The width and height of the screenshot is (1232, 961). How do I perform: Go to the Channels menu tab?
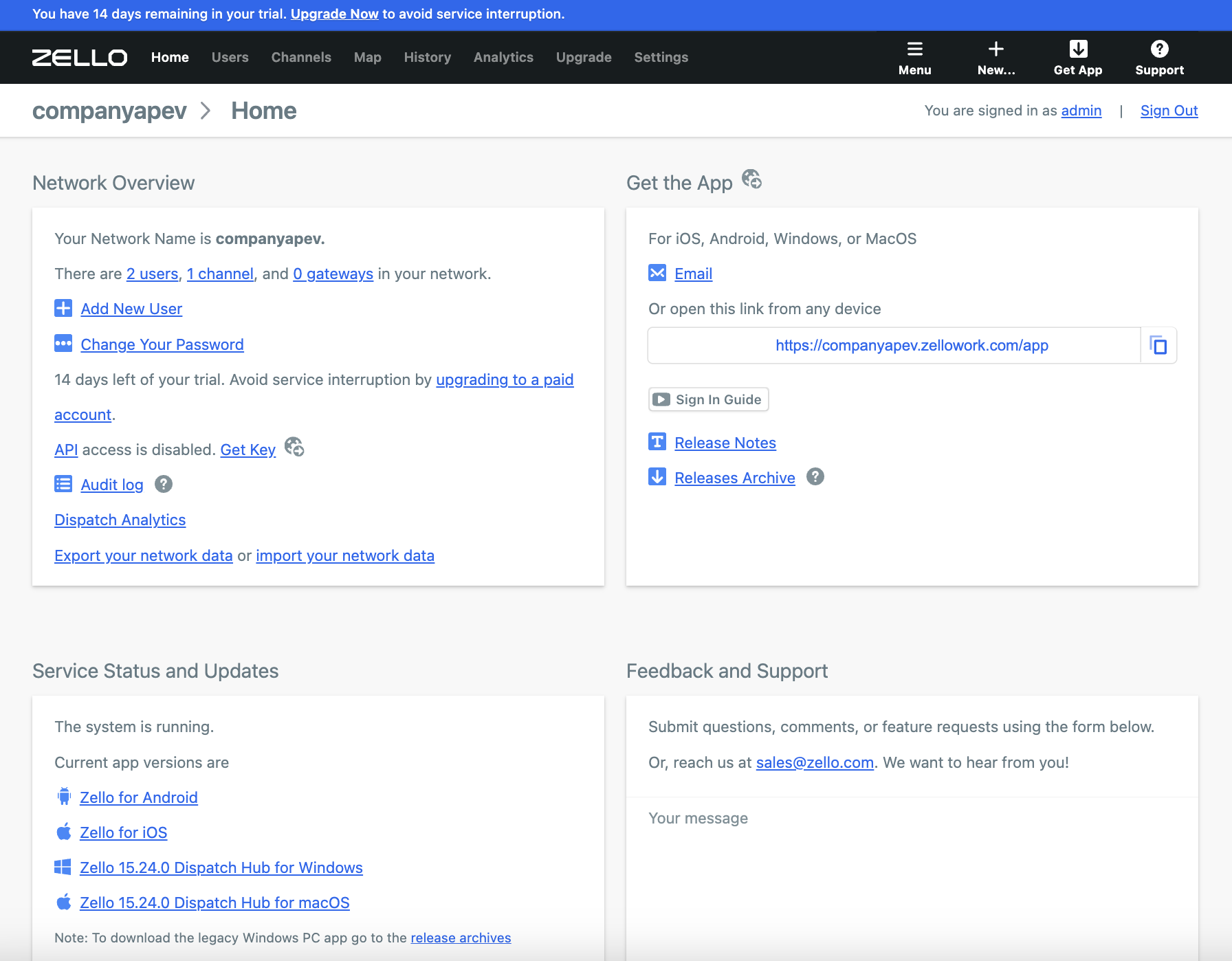click(301, 57)
